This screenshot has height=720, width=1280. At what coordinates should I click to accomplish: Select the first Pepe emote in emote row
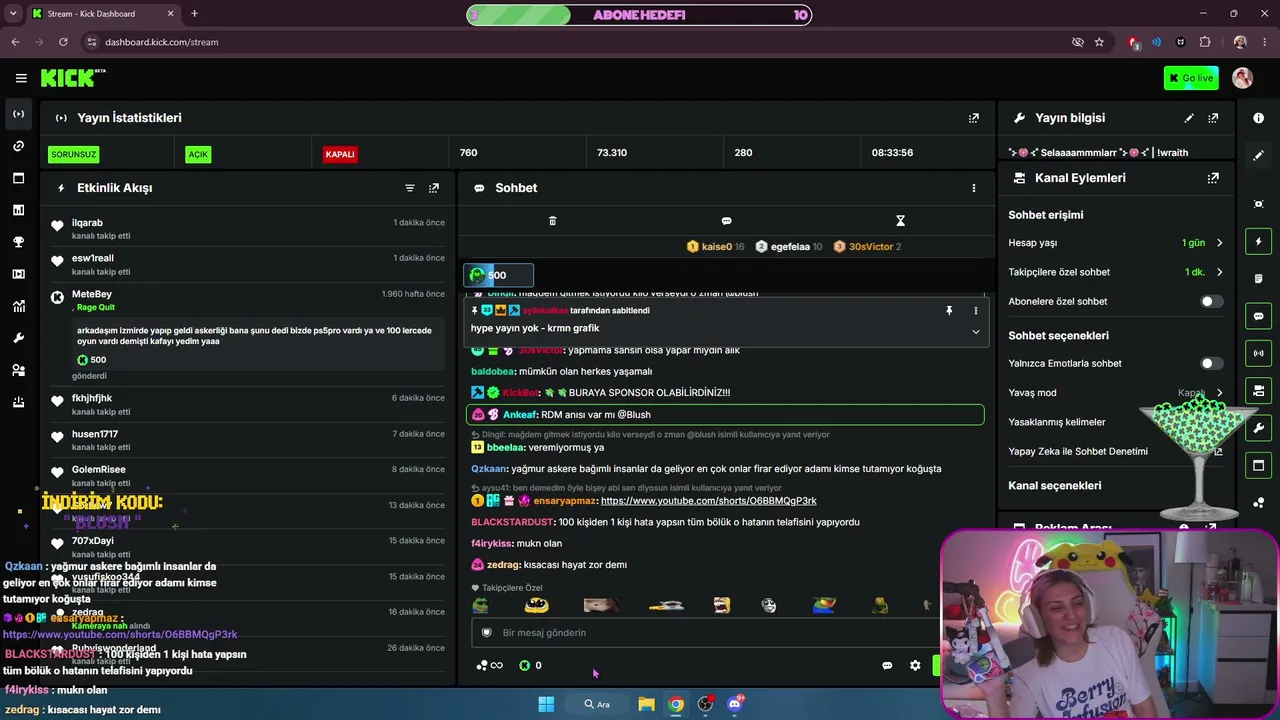(481, 605)
